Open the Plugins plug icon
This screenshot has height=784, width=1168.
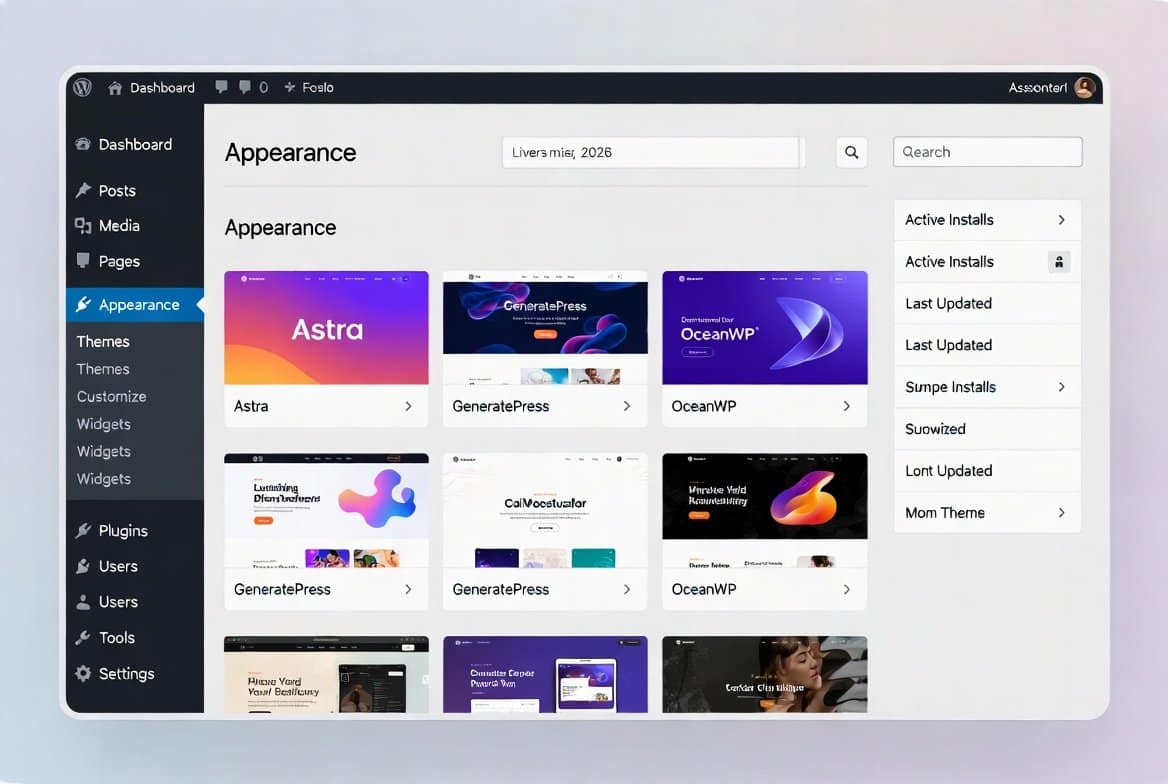click(x=85, y=530)
